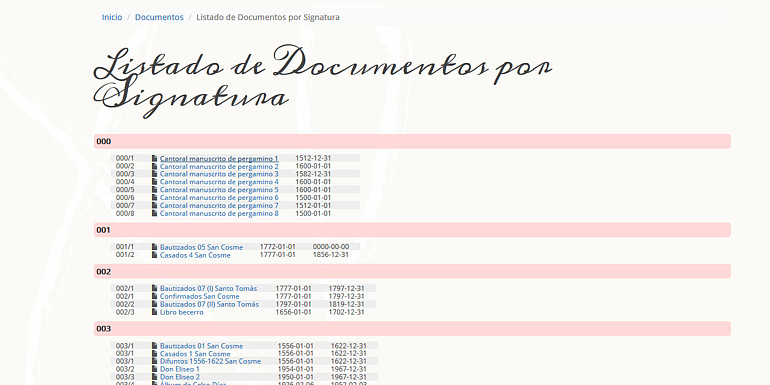This screenshot has width=770, height=385.
Task: Open Casados 4 San Cosme document
Action: (x=195, y=255)
